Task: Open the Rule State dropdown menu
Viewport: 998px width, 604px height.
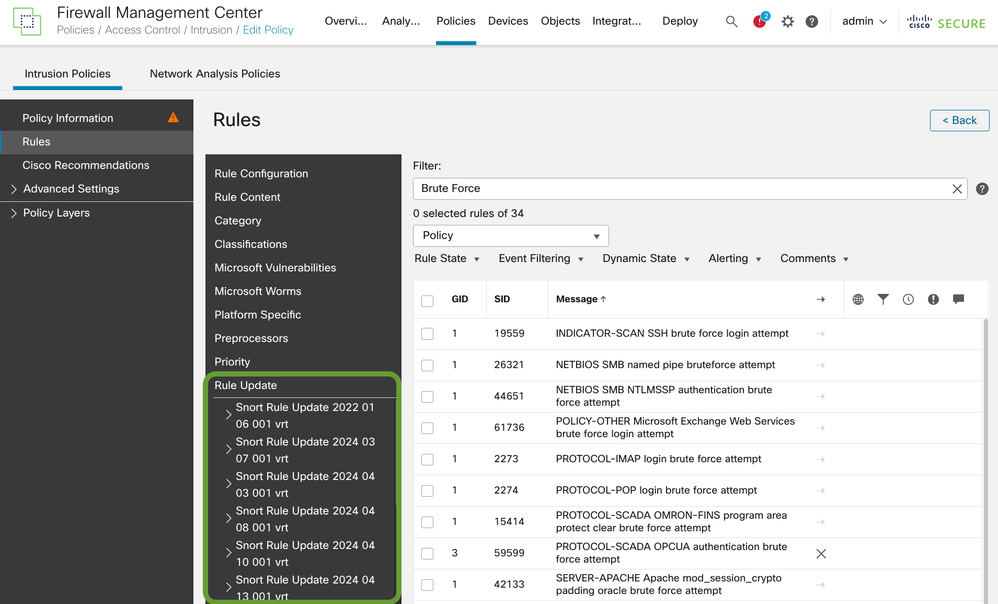Action: coord(447,258)
